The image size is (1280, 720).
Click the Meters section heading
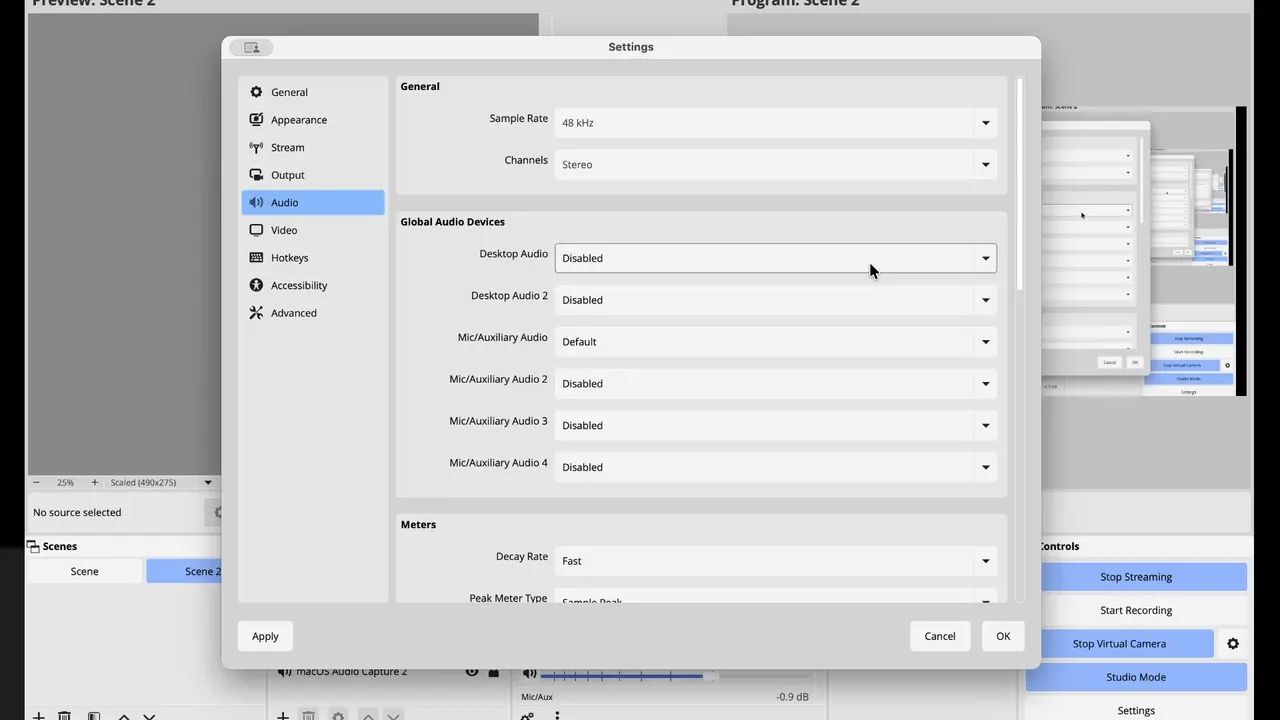pyautogui.click(x=418, y=525)
